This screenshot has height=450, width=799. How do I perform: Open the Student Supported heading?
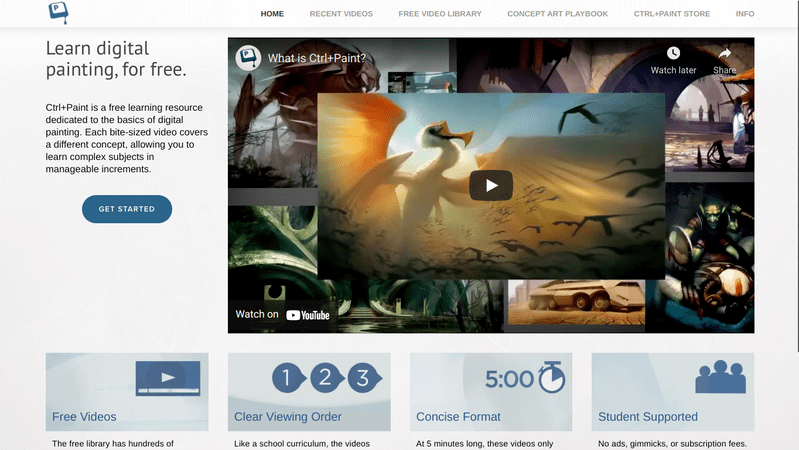tap(648, 416)
